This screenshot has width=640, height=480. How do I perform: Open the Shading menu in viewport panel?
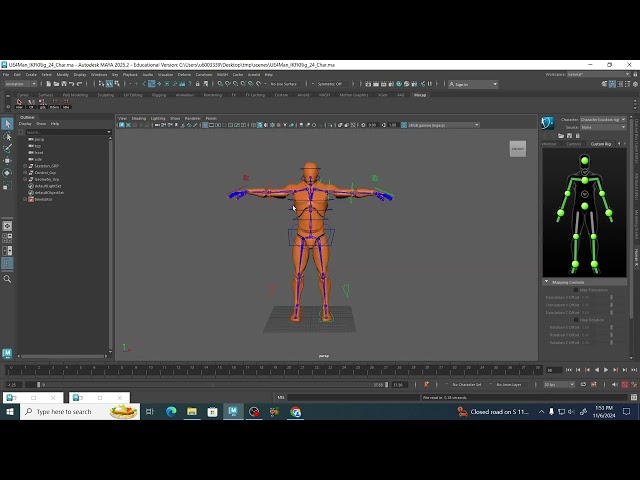tap(138, 118)
